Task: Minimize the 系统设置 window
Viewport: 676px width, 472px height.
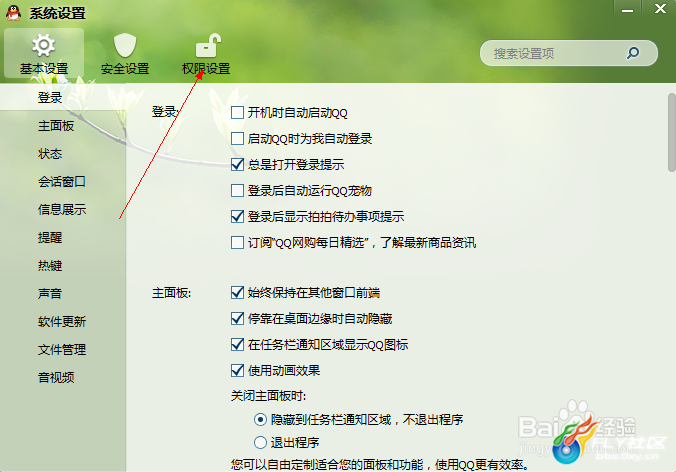Action: 627,9
